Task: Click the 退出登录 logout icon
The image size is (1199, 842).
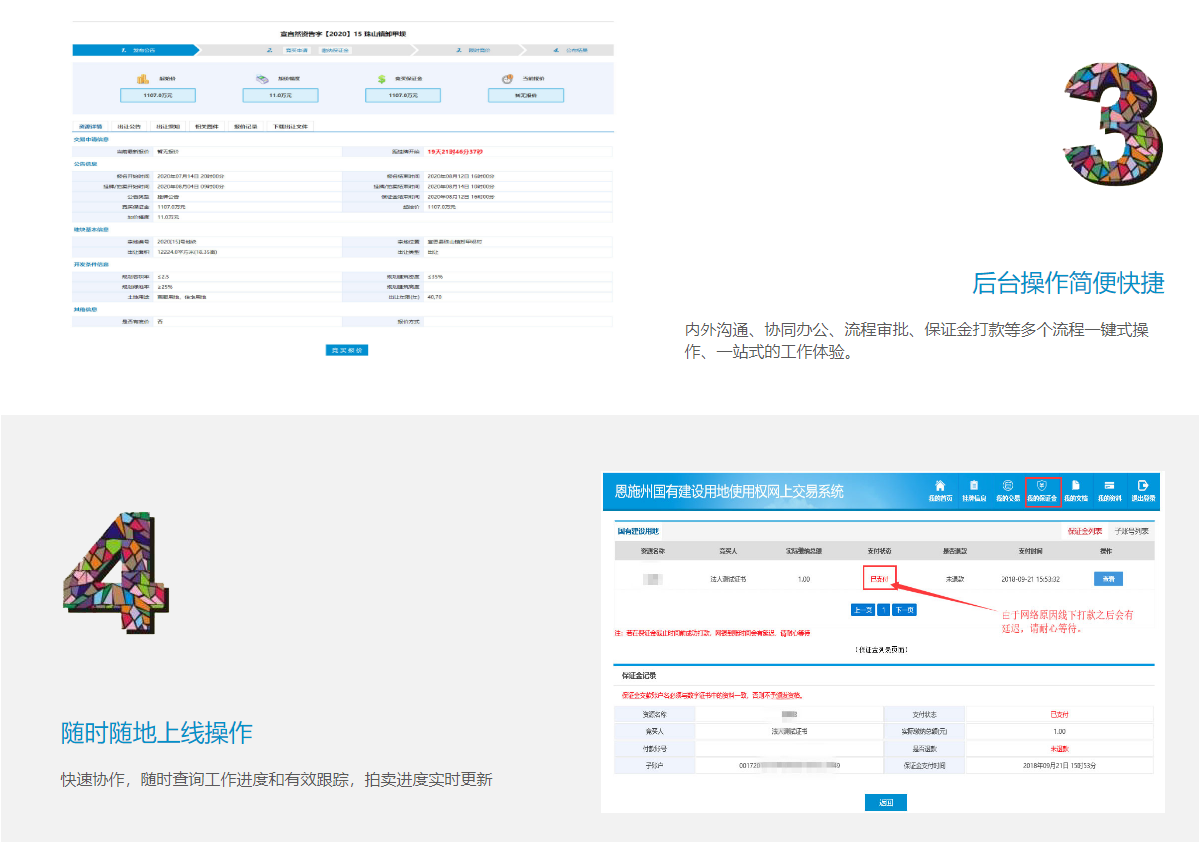Action: point(1143,486)
